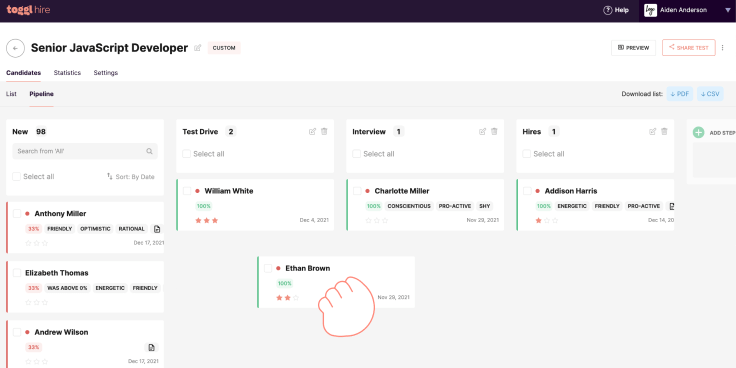Edit the Test Drive step
Image resolution: width=736 pixels, height=368 pixels.
point(312,131)
